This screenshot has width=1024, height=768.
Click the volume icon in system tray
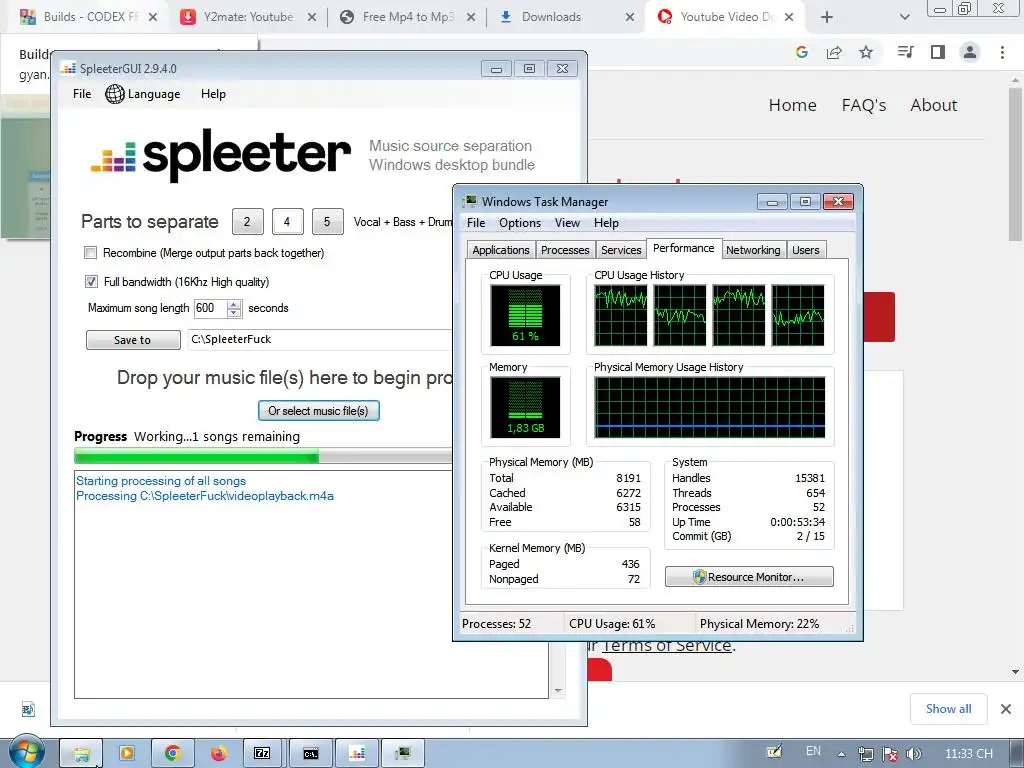[x=914, y=754]
